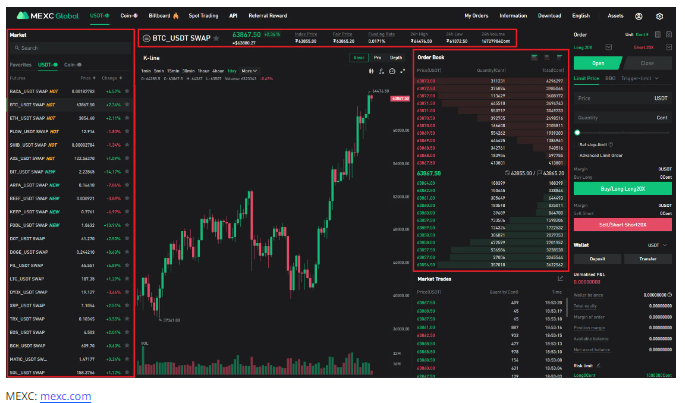Sort market list by Price
Image resolution: width=685 pixels, height=403 pixels.
click(86, 78)
